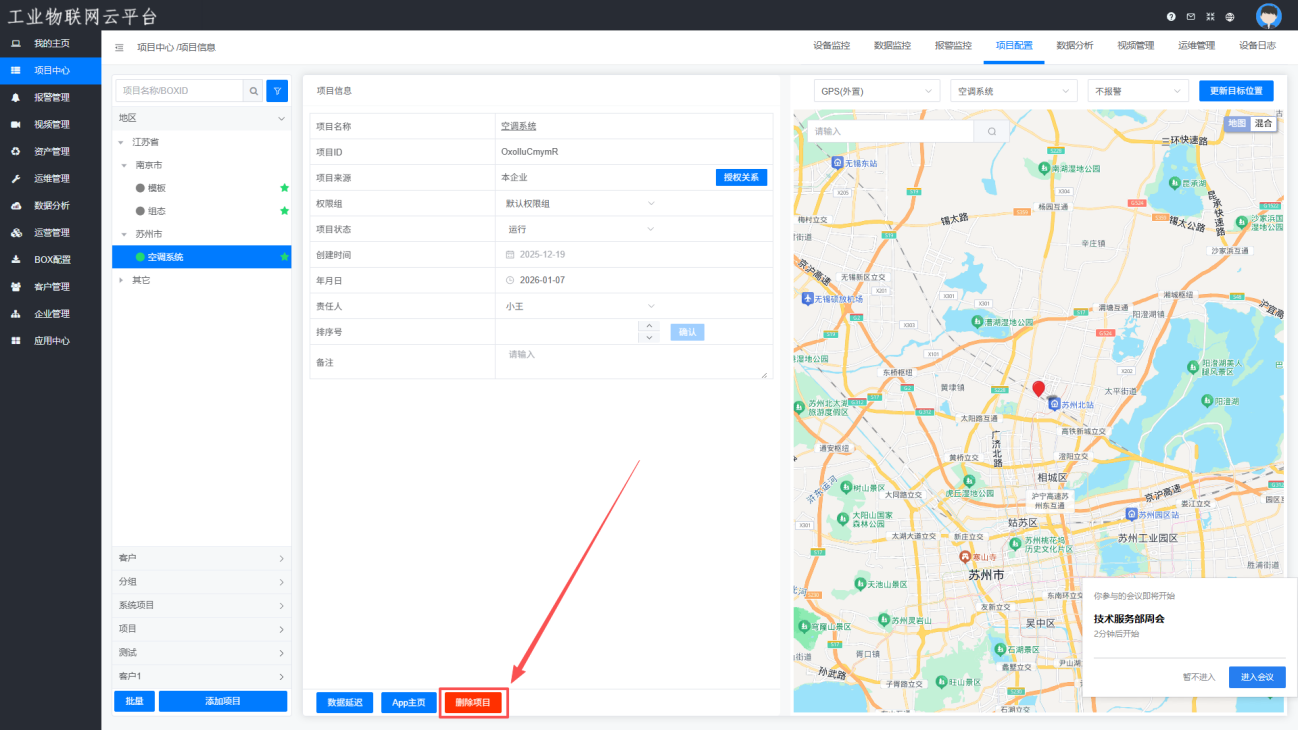The image size is (1298, 730).
Task: Collapse sidebar with the hamburger icon
Action: pyautogui.click(x=119, y=47)
